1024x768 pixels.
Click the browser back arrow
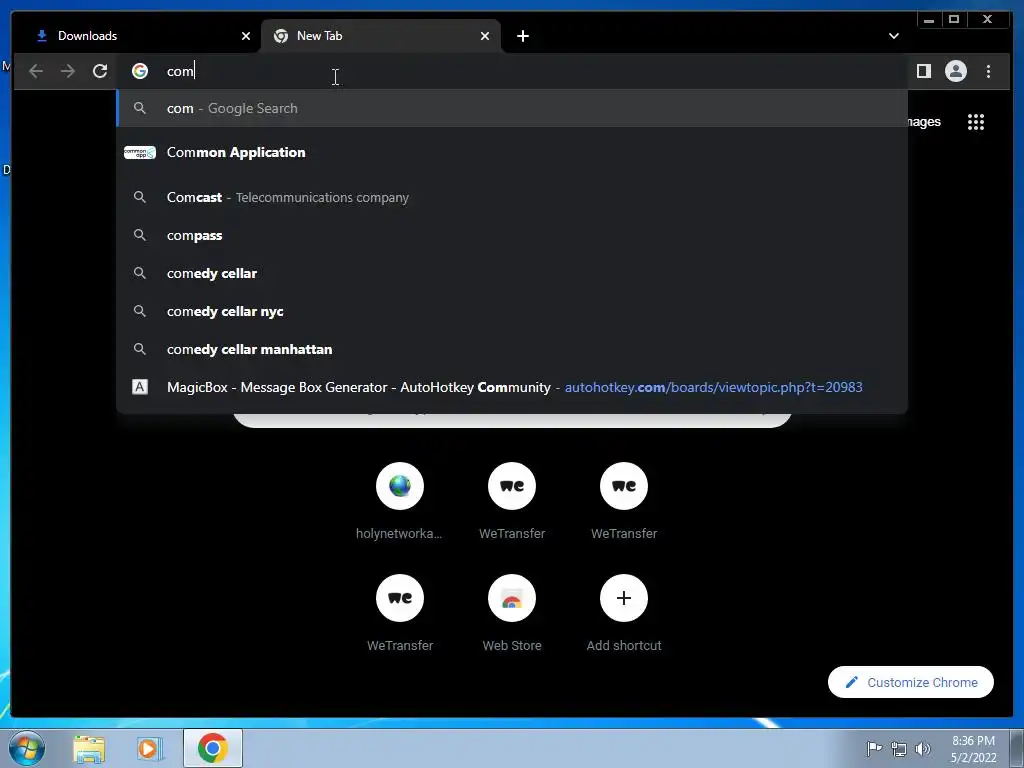[36, 71]
